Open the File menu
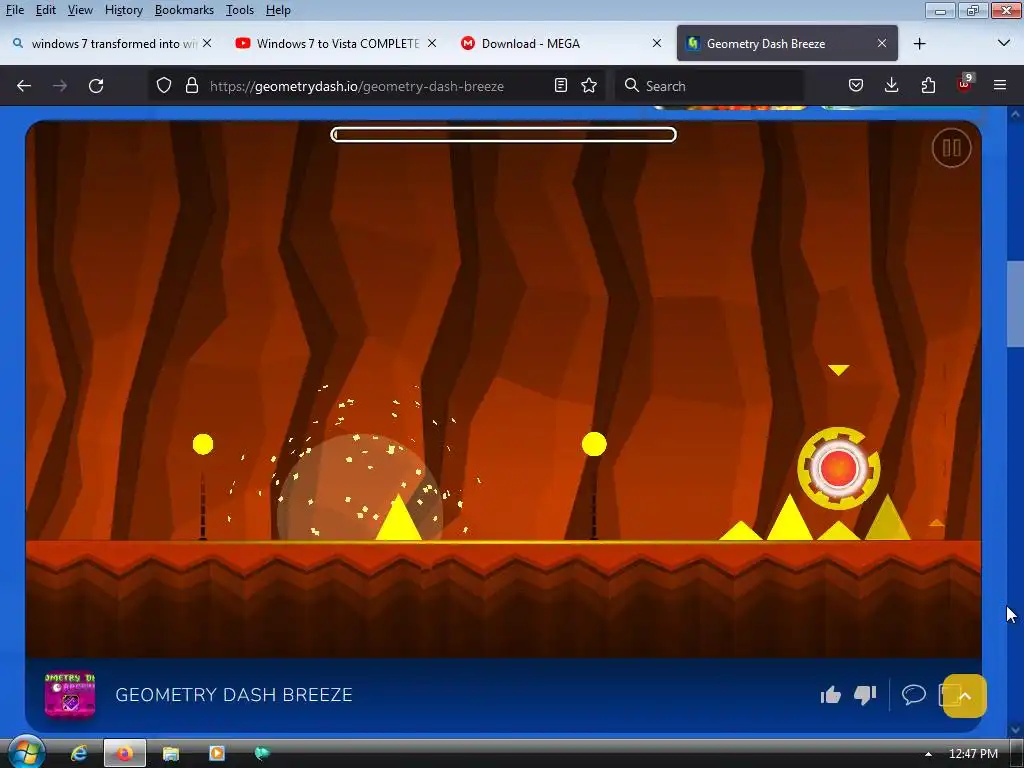Image resolution: width=1024 pixels, height=768 pixels. point(15,10)
